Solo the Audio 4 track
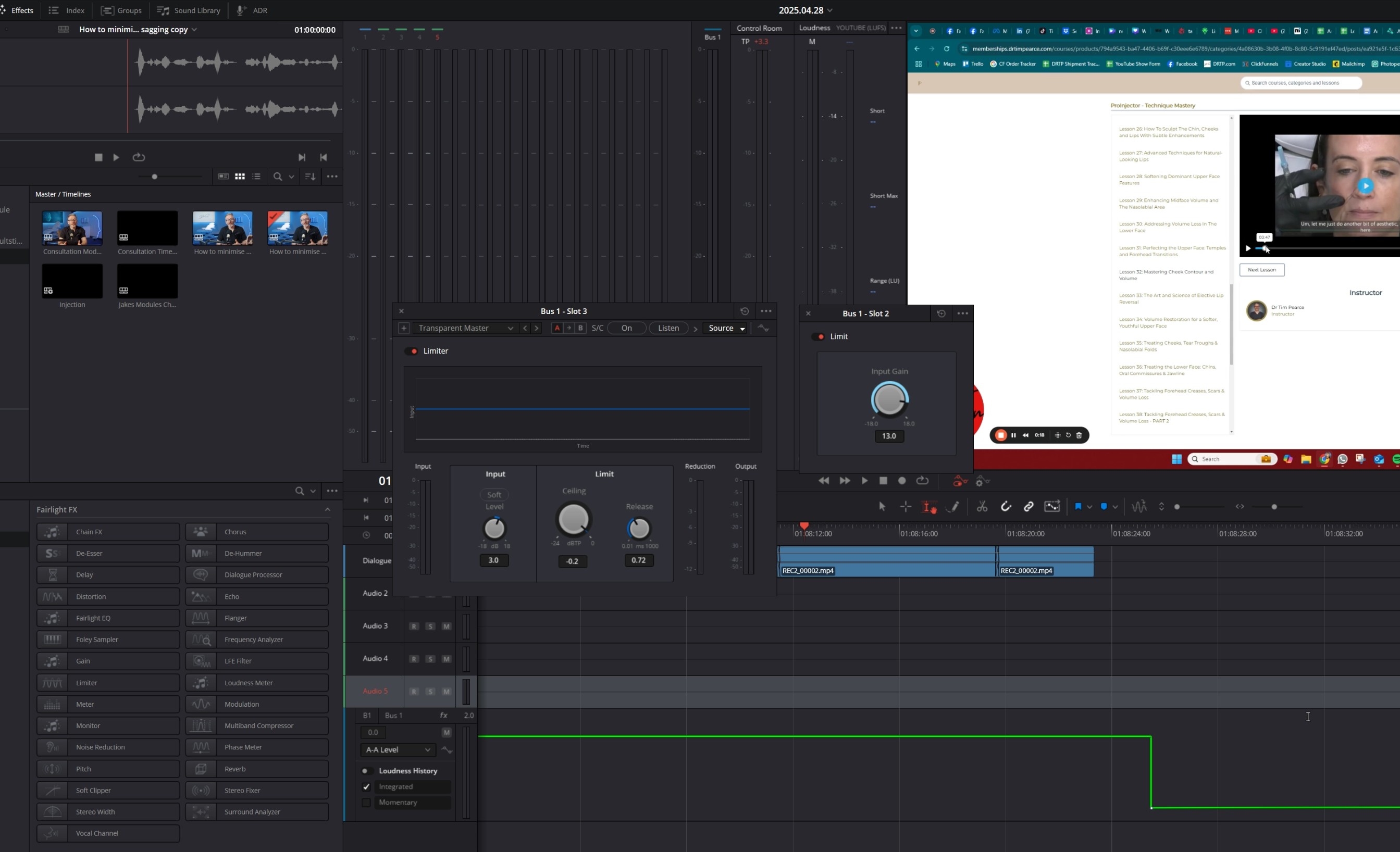Image resolution: width=1400 pixels, height=852 pixels. pyautogui.click(x=430, y=659)
